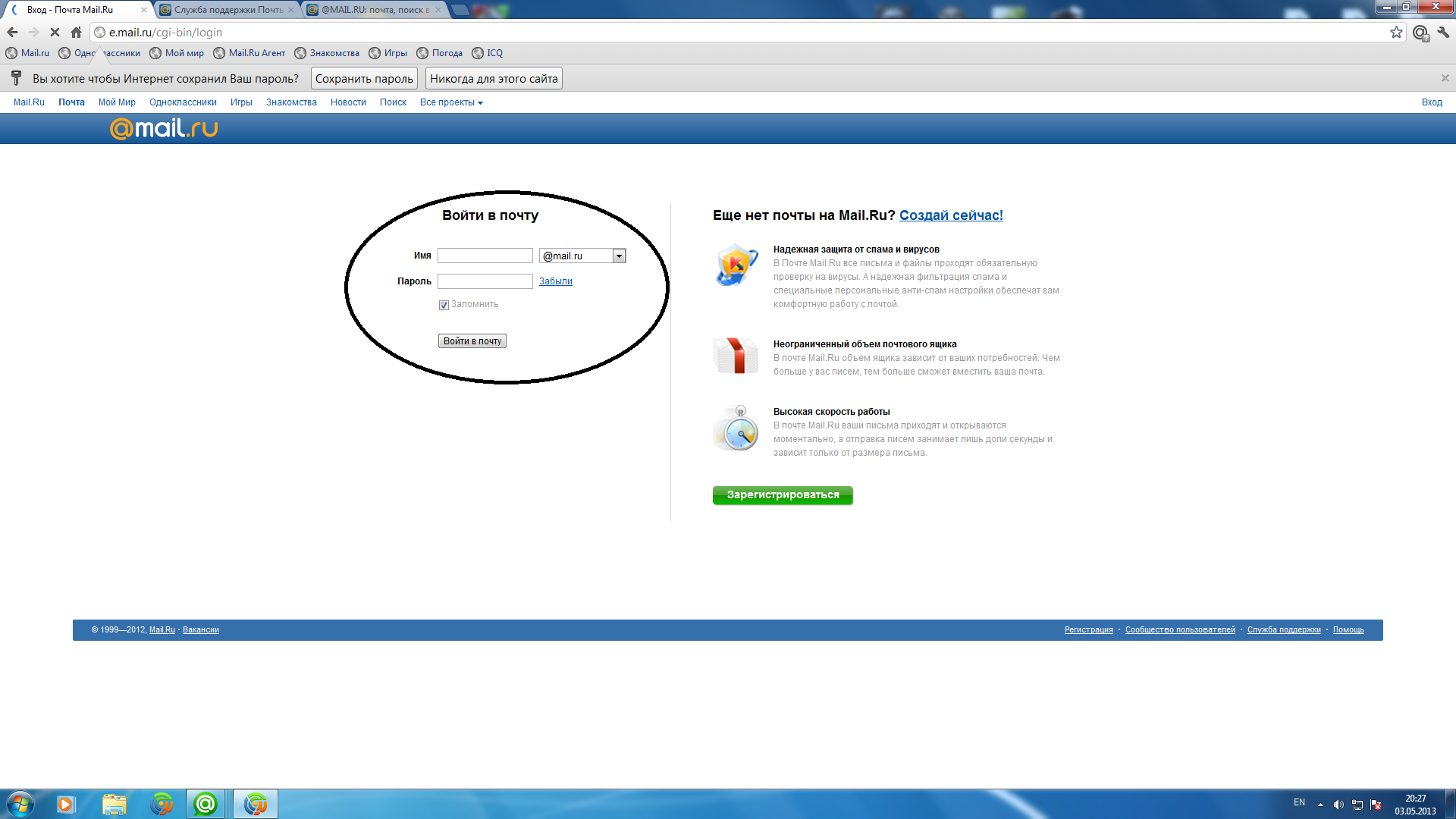Open Погода bookmark
This screenshot has height=819, width=1456.
(x=439, y=53)
